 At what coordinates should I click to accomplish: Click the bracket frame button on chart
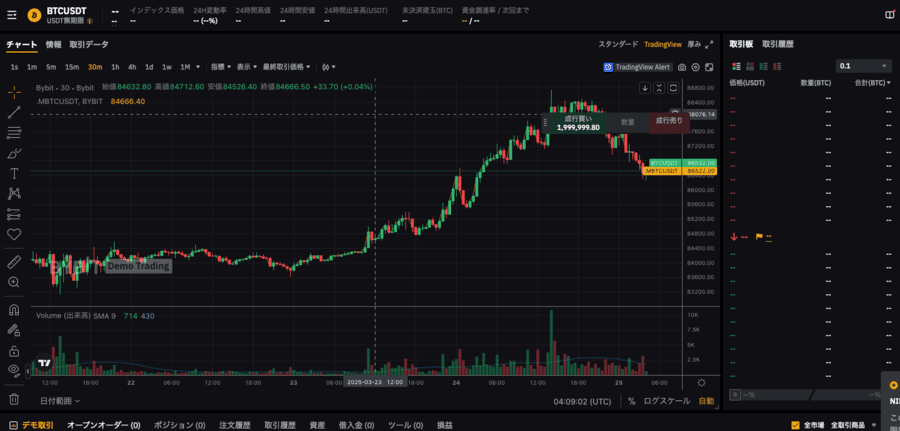point(673,88)
